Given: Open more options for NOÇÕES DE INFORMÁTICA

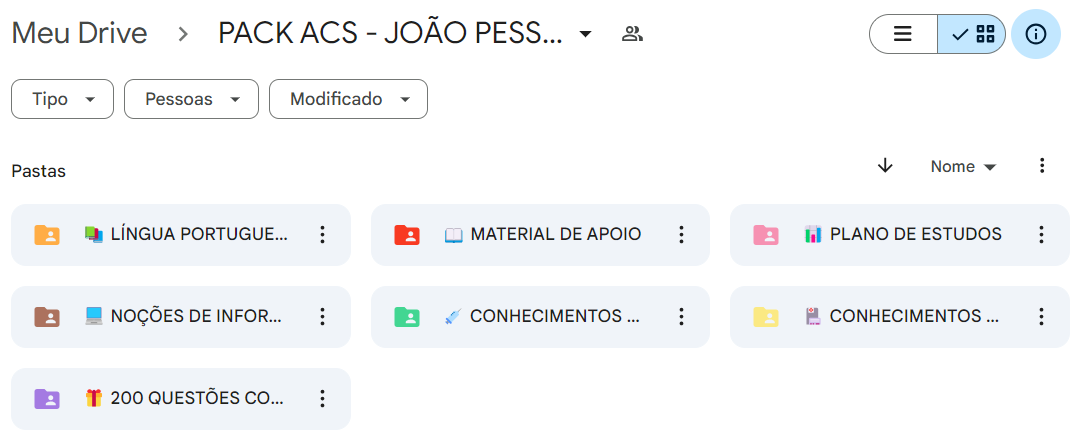Looking at the screenshot, I should (322, 317).
